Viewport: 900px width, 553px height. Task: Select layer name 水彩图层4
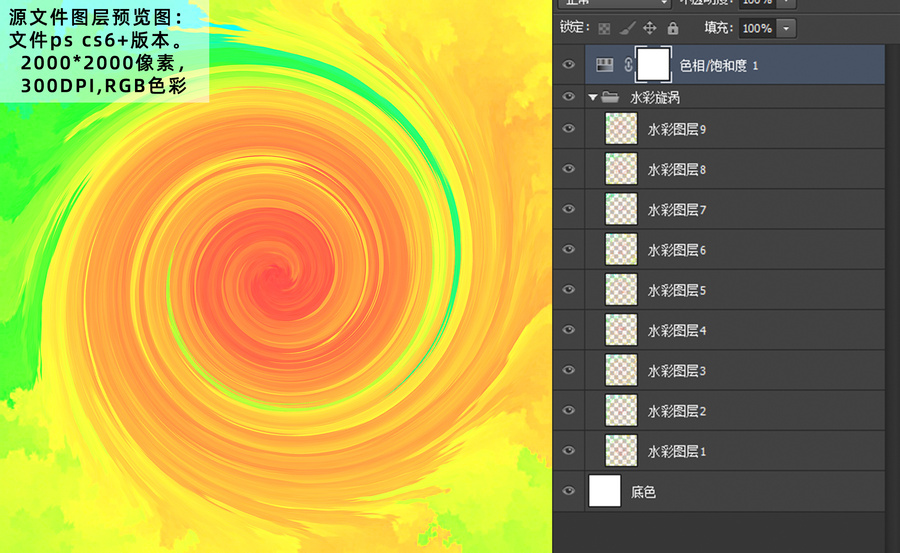pyautogui.click(x=677, y=330)
